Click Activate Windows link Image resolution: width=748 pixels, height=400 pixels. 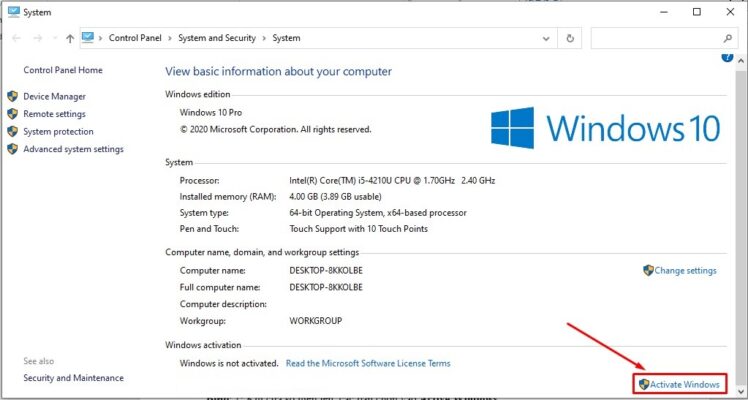pyautogui.click(x=685, y=384)
